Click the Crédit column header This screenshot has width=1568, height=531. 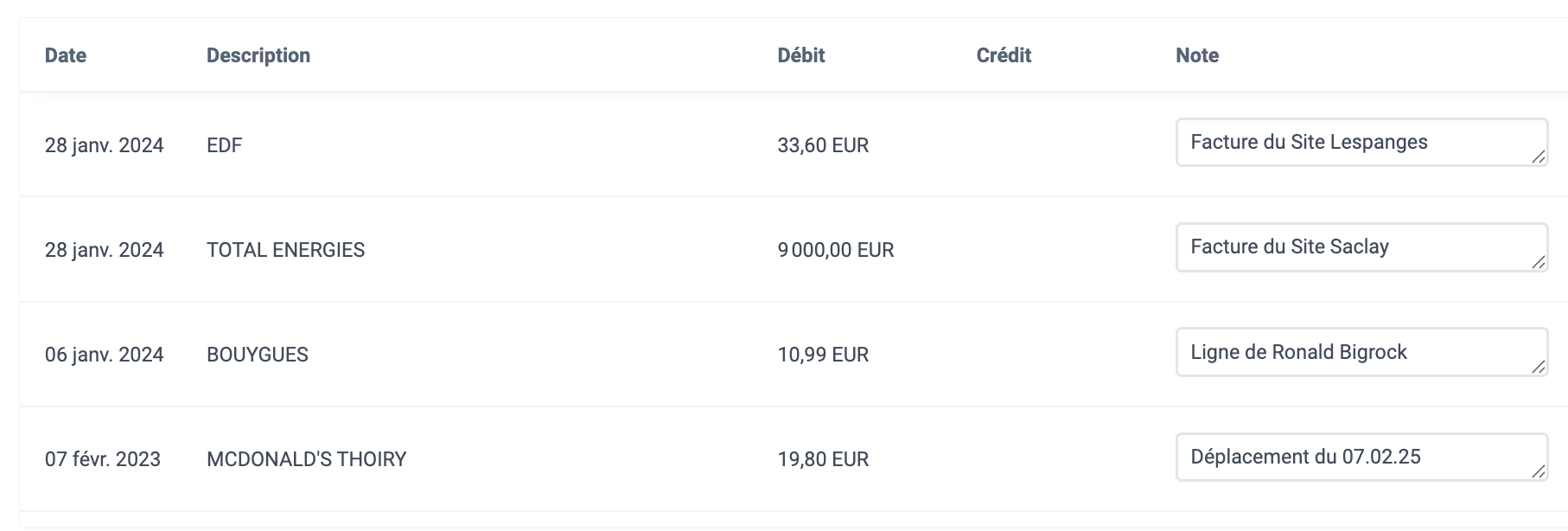click(1004, 55)
